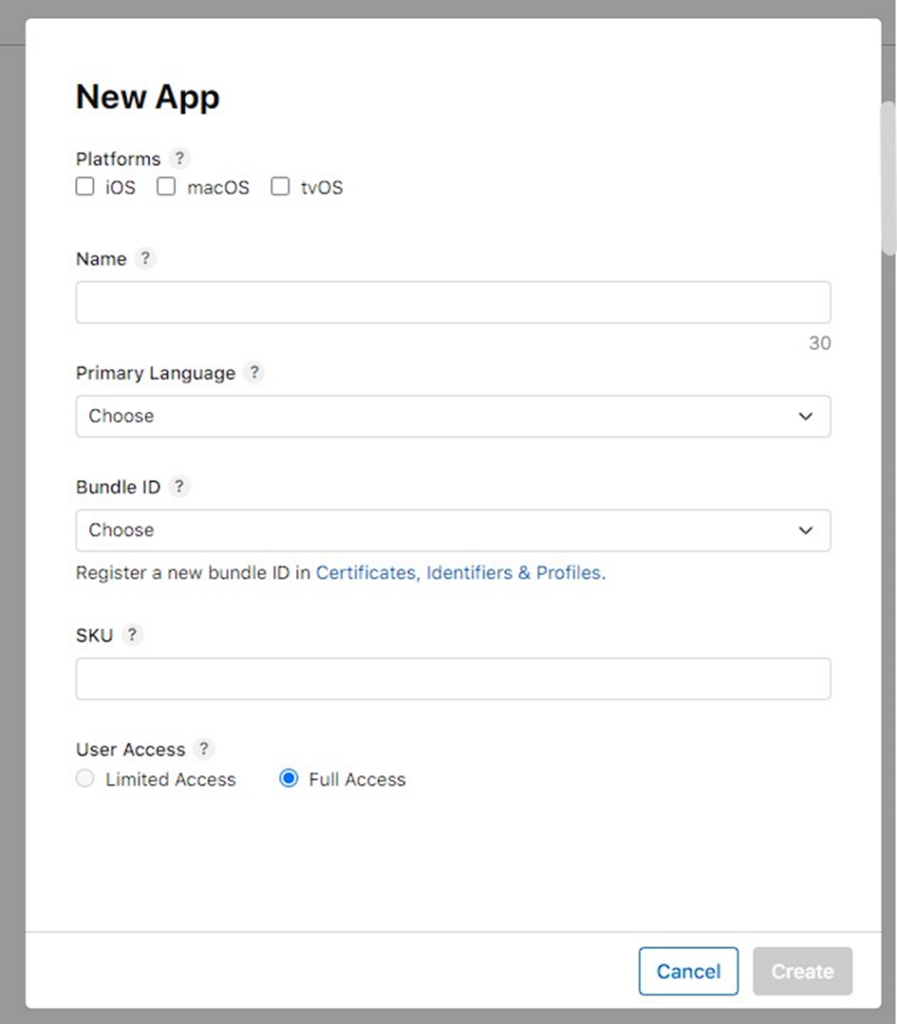This screenshot has width=897, height=1024.
Task: Tick the tvOS platform checkbox
Action: click(x=280, y=187)
